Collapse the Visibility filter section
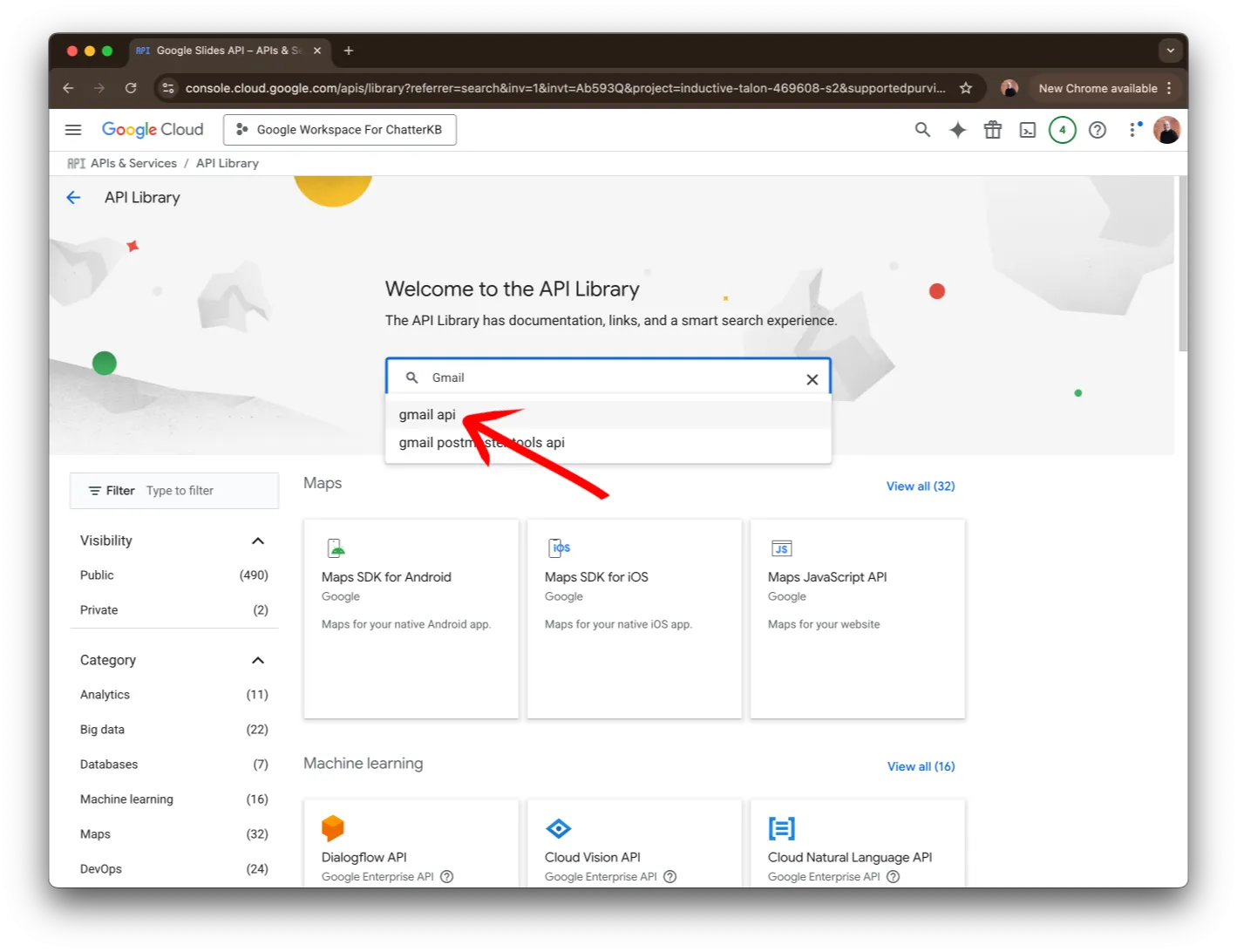This screenshot has width=1237, height=952. [258, 541]
